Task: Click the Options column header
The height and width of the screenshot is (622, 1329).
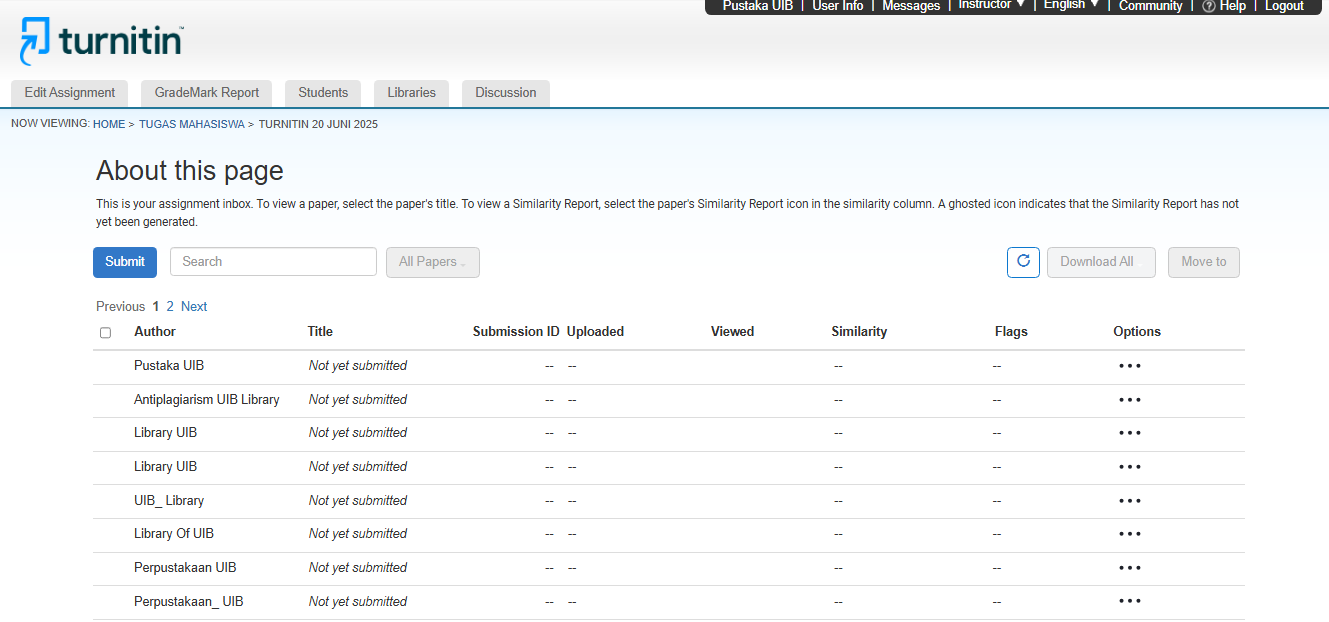Action: click(1137, 332)
